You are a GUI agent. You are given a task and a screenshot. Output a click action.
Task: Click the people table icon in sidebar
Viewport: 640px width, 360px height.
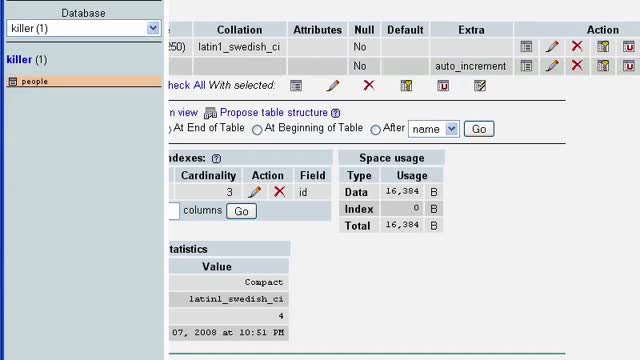tap(13, 82)
